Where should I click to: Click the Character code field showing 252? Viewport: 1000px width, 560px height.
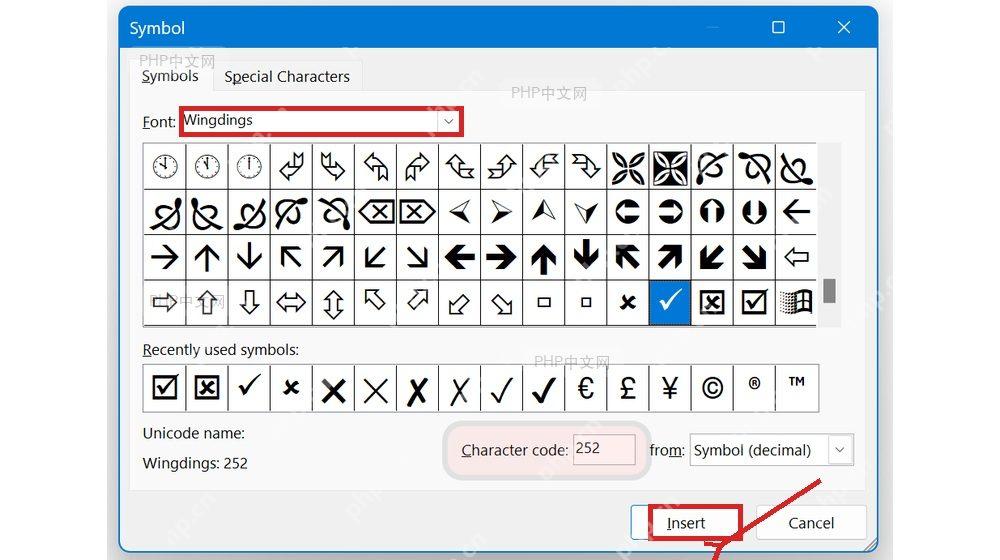pos(603,449)
